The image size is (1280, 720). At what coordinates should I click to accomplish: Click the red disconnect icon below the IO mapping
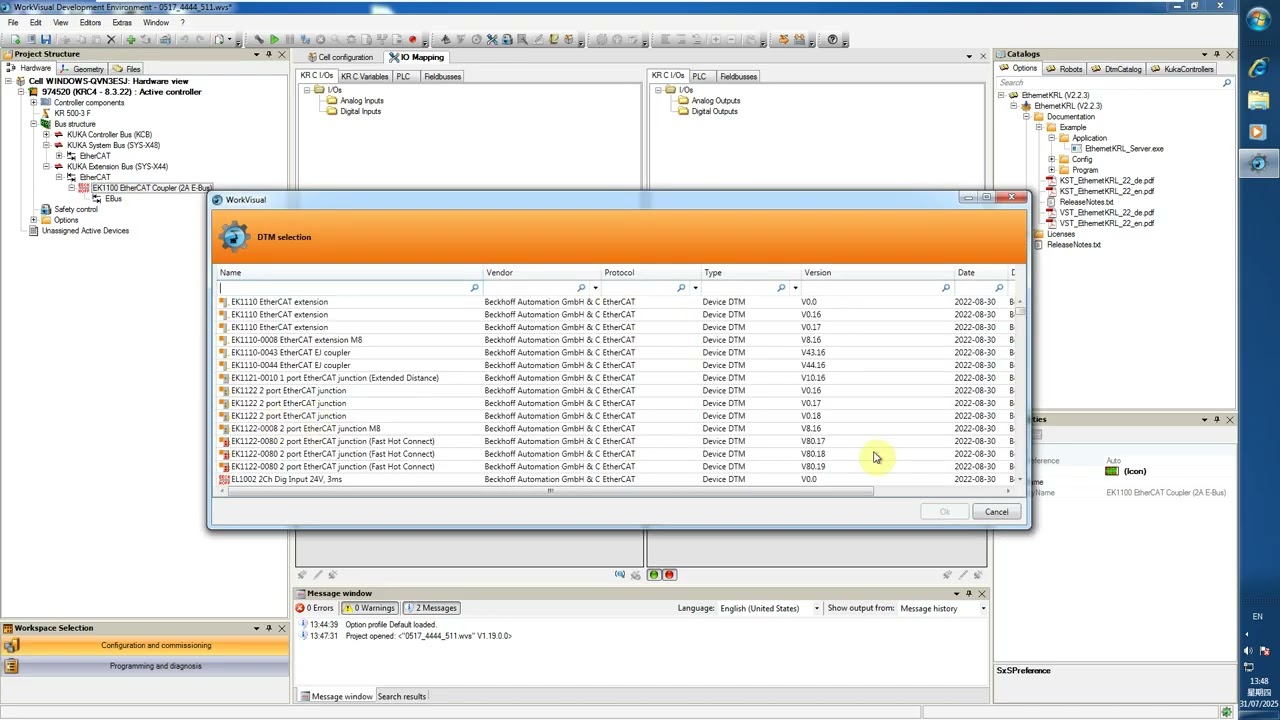pos(669,575)
